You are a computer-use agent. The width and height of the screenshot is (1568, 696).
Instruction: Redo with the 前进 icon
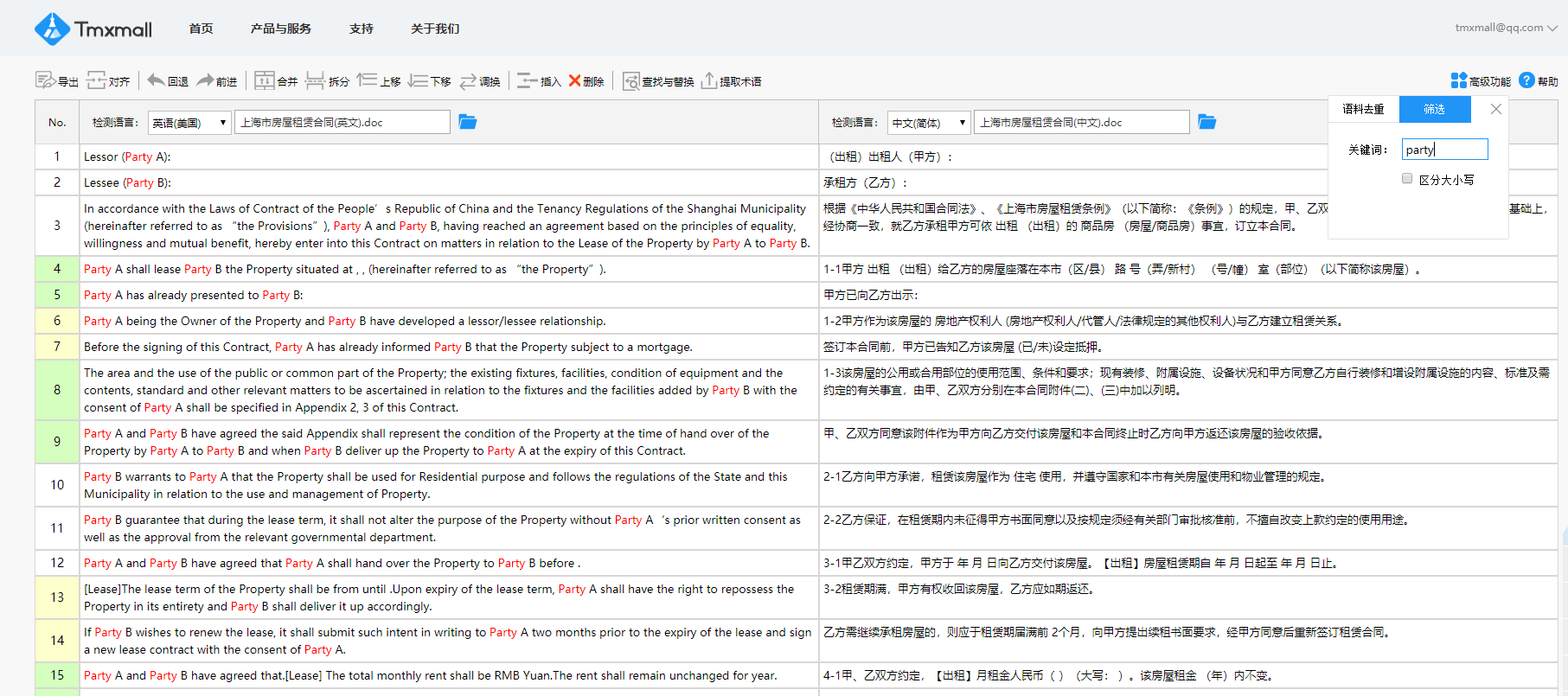[216, 80]
